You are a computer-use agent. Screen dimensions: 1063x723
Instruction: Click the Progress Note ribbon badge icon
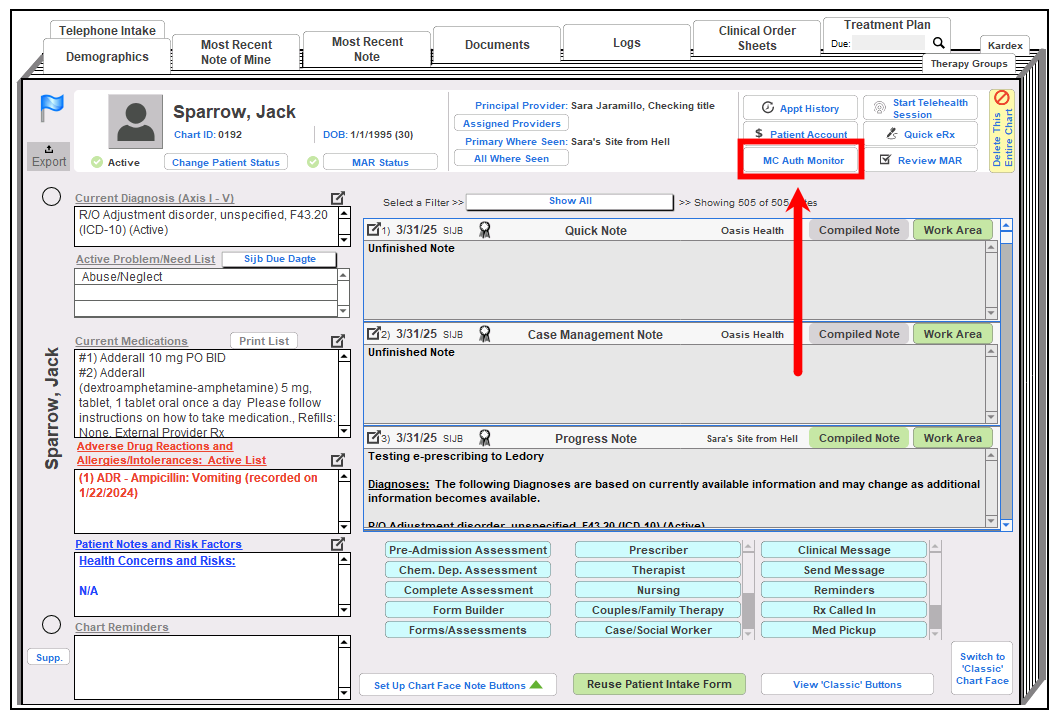pos(485,438)
